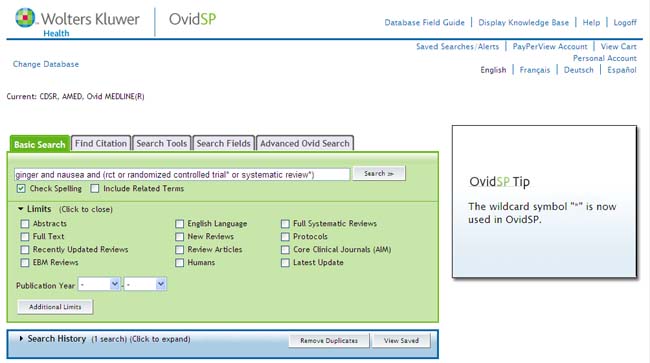Open Saved Searches/Alerts link
Screen dimensions: 650x363
pyautogui.click(x=458, y=46)
